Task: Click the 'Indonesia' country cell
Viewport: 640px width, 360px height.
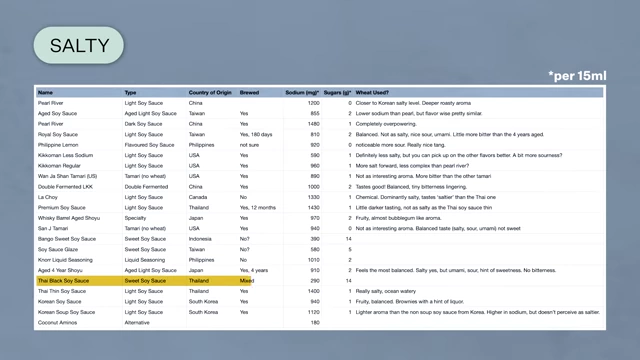Action: [200, 239]
